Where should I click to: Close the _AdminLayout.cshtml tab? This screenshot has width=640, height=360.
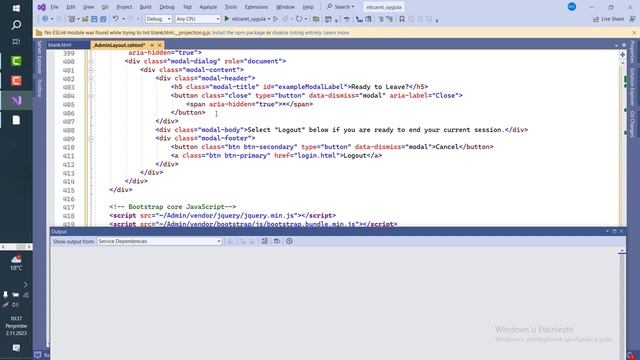click(x=160, y=45)
